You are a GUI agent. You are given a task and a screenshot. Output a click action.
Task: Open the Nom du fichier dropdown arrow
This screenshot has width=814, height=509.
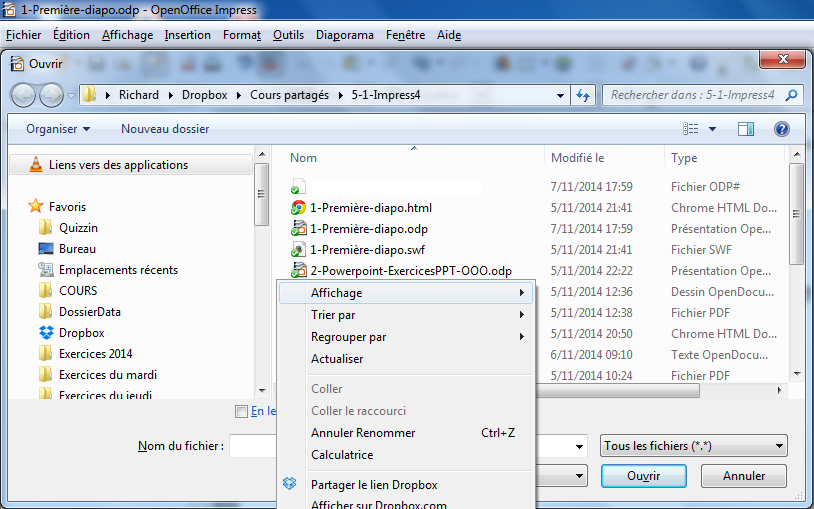pyautogui.click(x=579, y=446)
